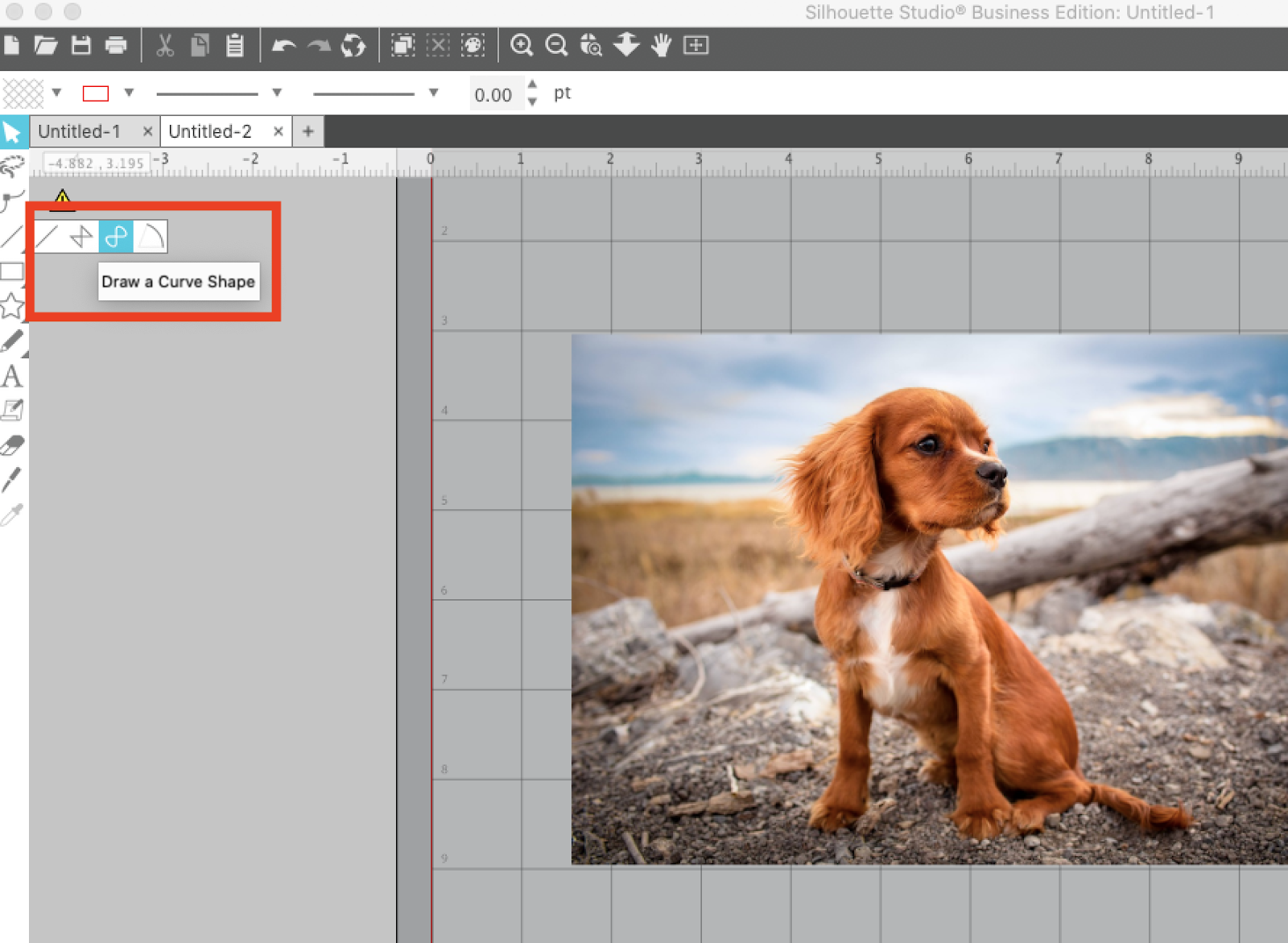Viewport: 1288px width, 943px height.
Task: Create a new document with the plus button
Action: point(308,131)
